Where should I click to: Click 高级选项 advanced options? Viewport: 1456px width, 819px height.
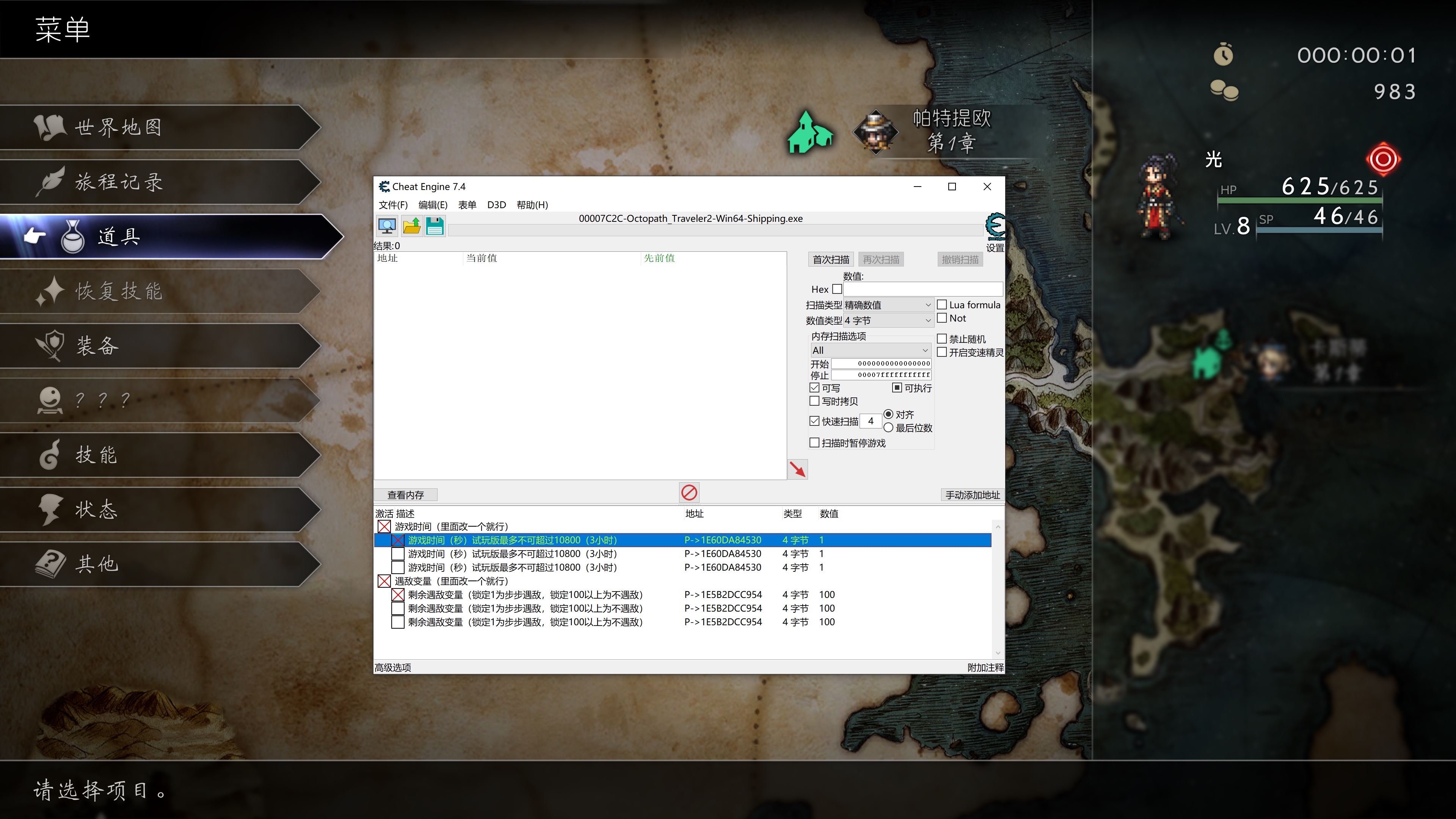click(x=393, y=667)
